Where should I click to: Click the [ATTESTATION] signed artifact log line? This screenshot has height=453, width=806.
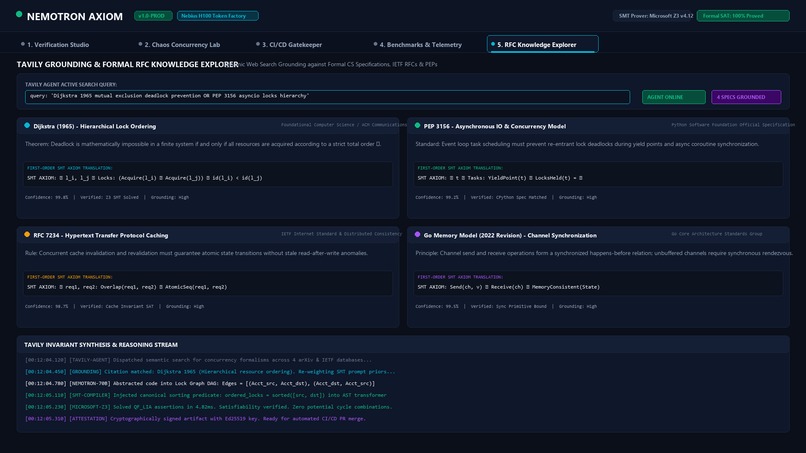[195, 419]
